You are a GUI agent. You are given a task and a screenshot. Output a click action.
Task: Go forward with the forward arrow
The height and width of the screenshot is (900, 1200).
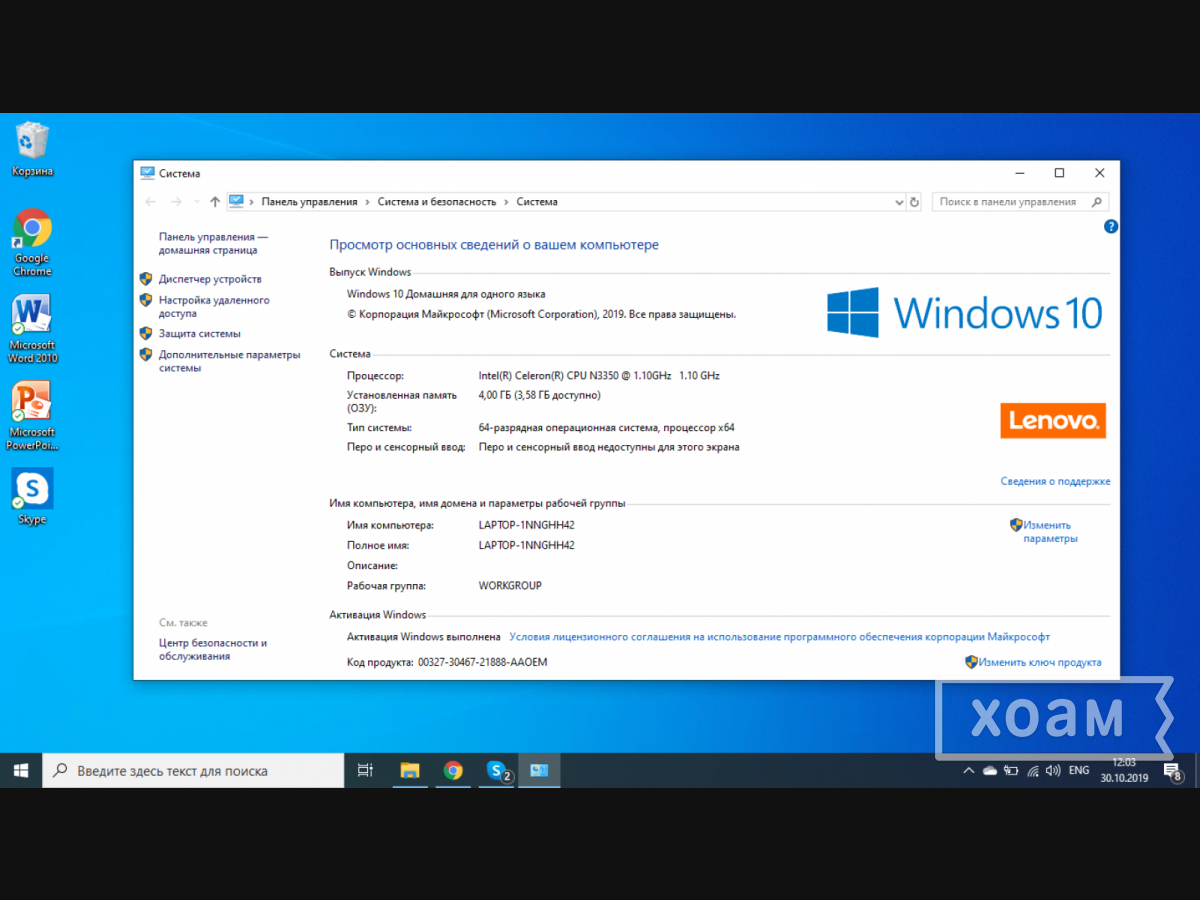(x=176, y=202)
